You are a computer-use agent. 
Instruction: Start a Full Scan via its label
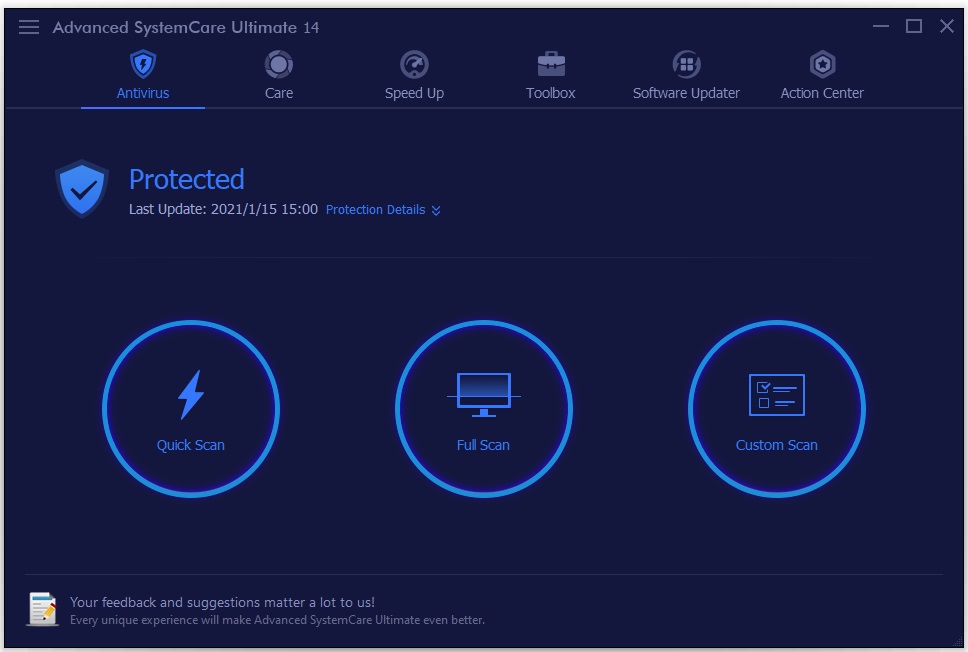click(x=483, y=445)
